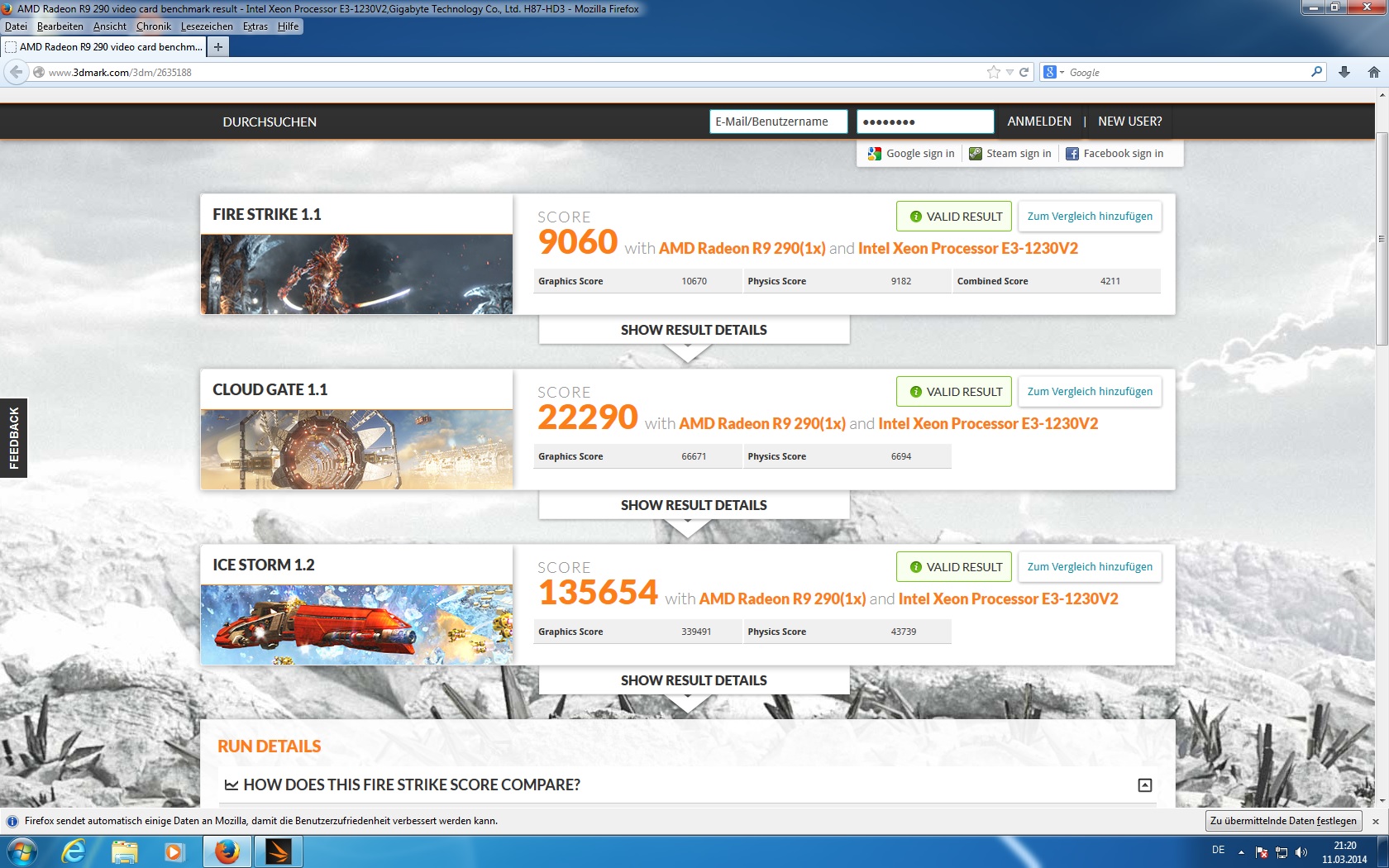Sign in using Facebook sign in
The image size is (1389, 868).
tap(1115, 154)
